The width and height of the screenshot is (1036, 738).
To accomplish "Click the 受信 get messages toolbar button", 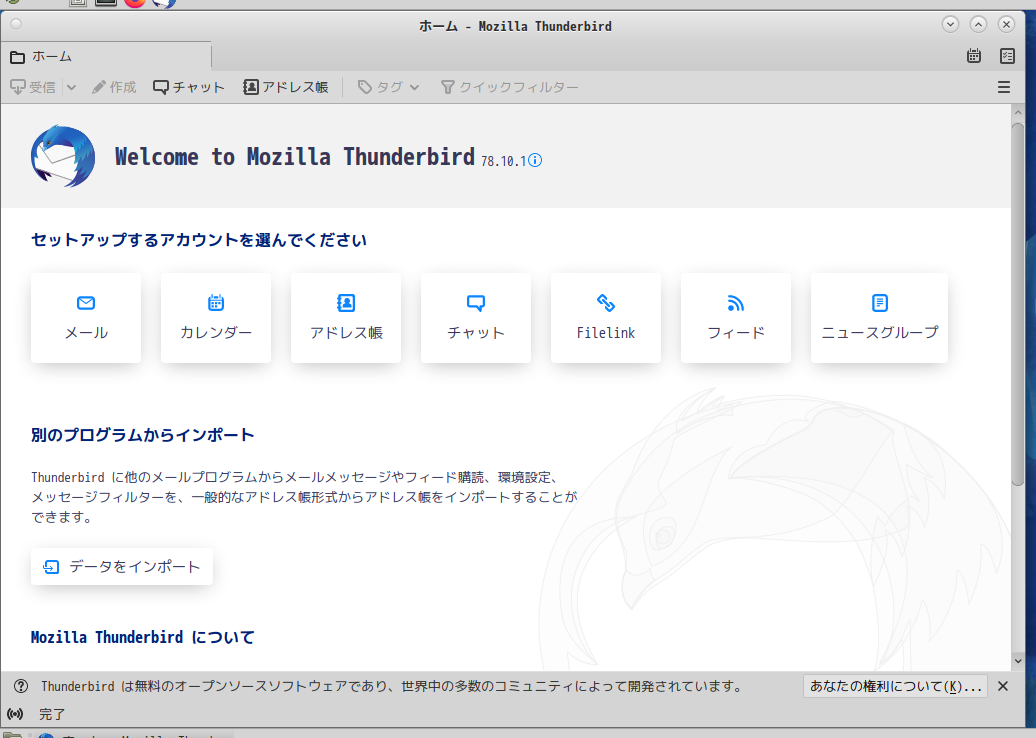I will point(33,87).
